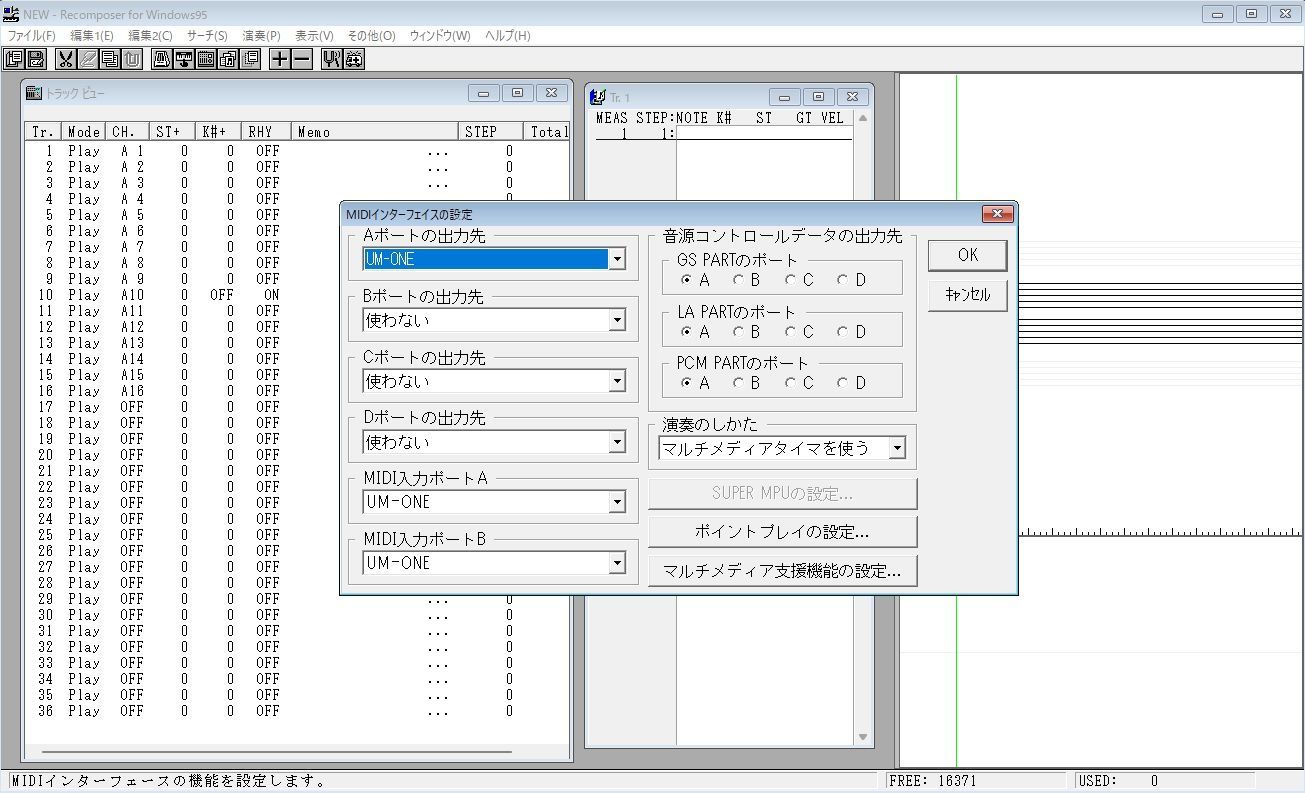Image resolution: width=1305 pixels, height=793 pixels.
Task: Click the RHY column header in track view
Action: coord(266,131)
